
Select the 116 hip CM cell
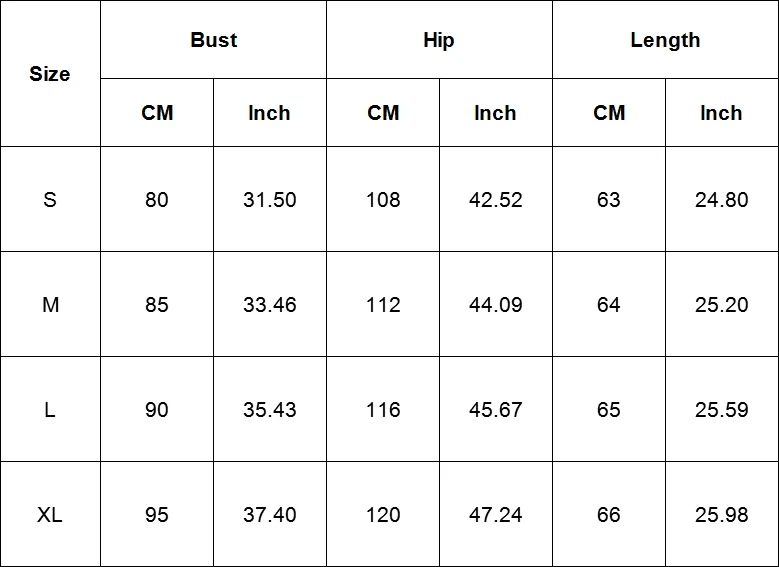(383, 409)
